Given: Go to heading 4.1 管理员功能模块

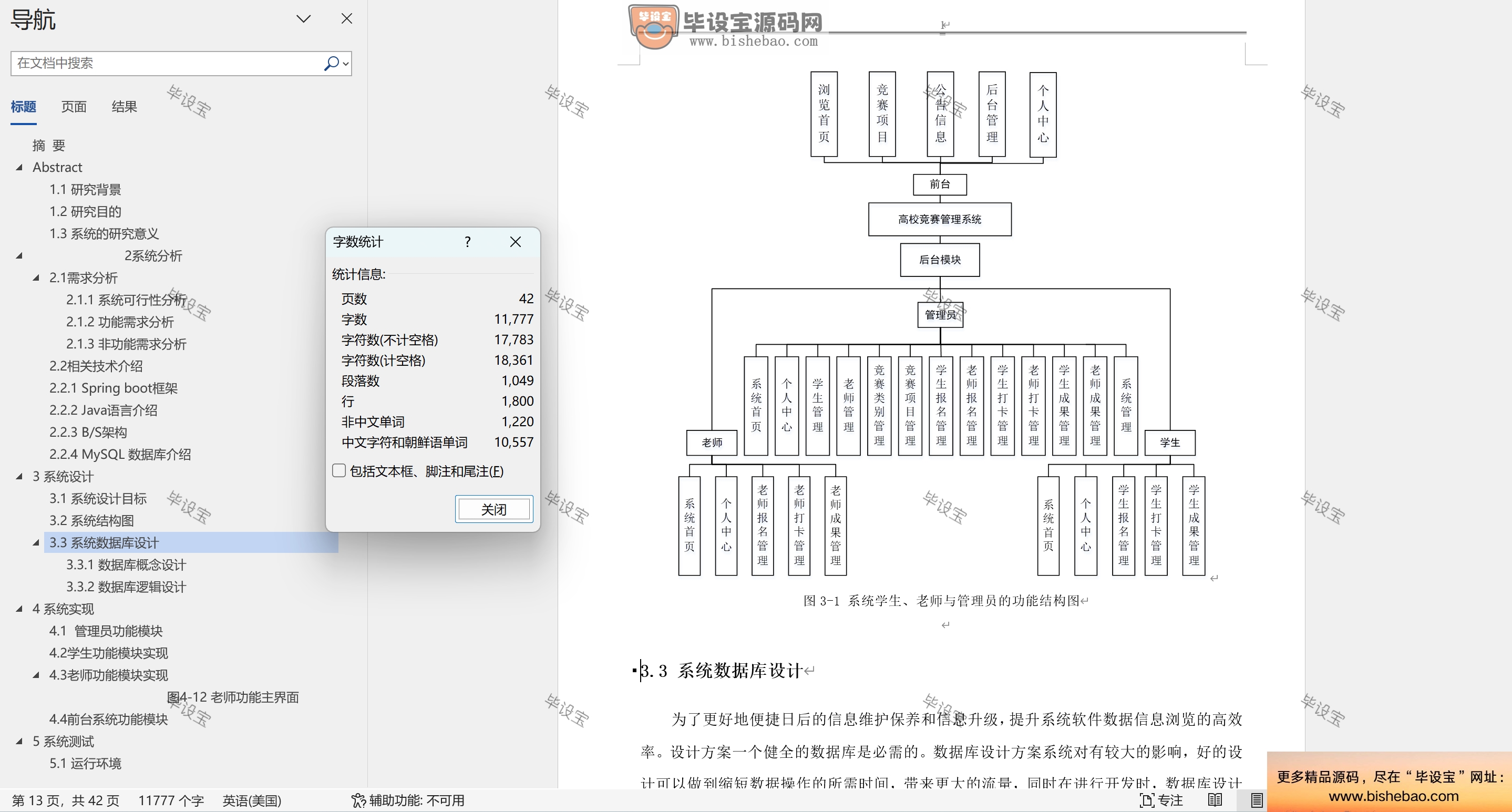Looking at the screenshot, I should click(x=106, y=631).
